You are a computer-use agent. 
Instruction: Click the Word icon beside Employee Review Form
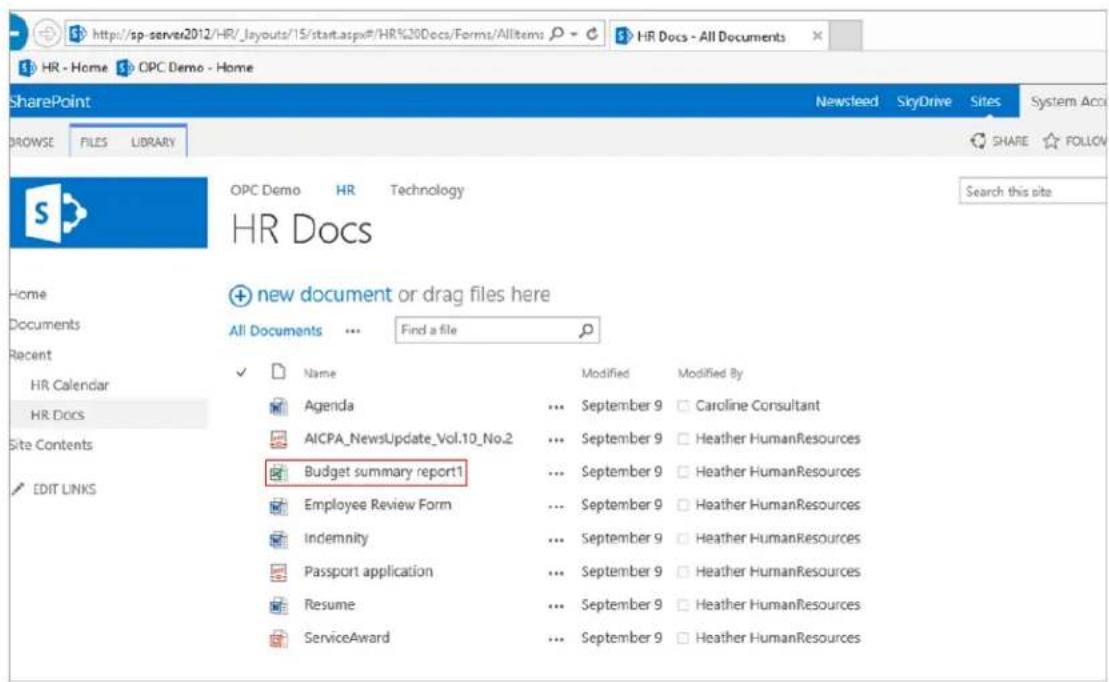pos(279,506)
